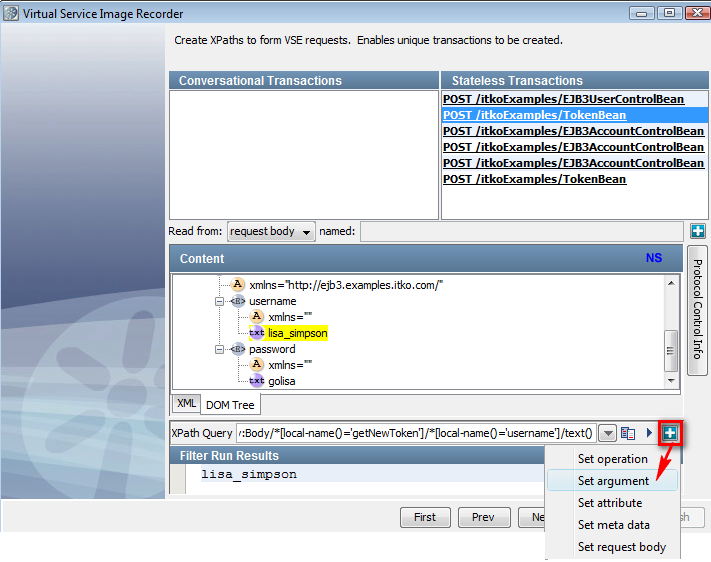Select the lisa_simpson text node icon

click(x=257, y=332)
